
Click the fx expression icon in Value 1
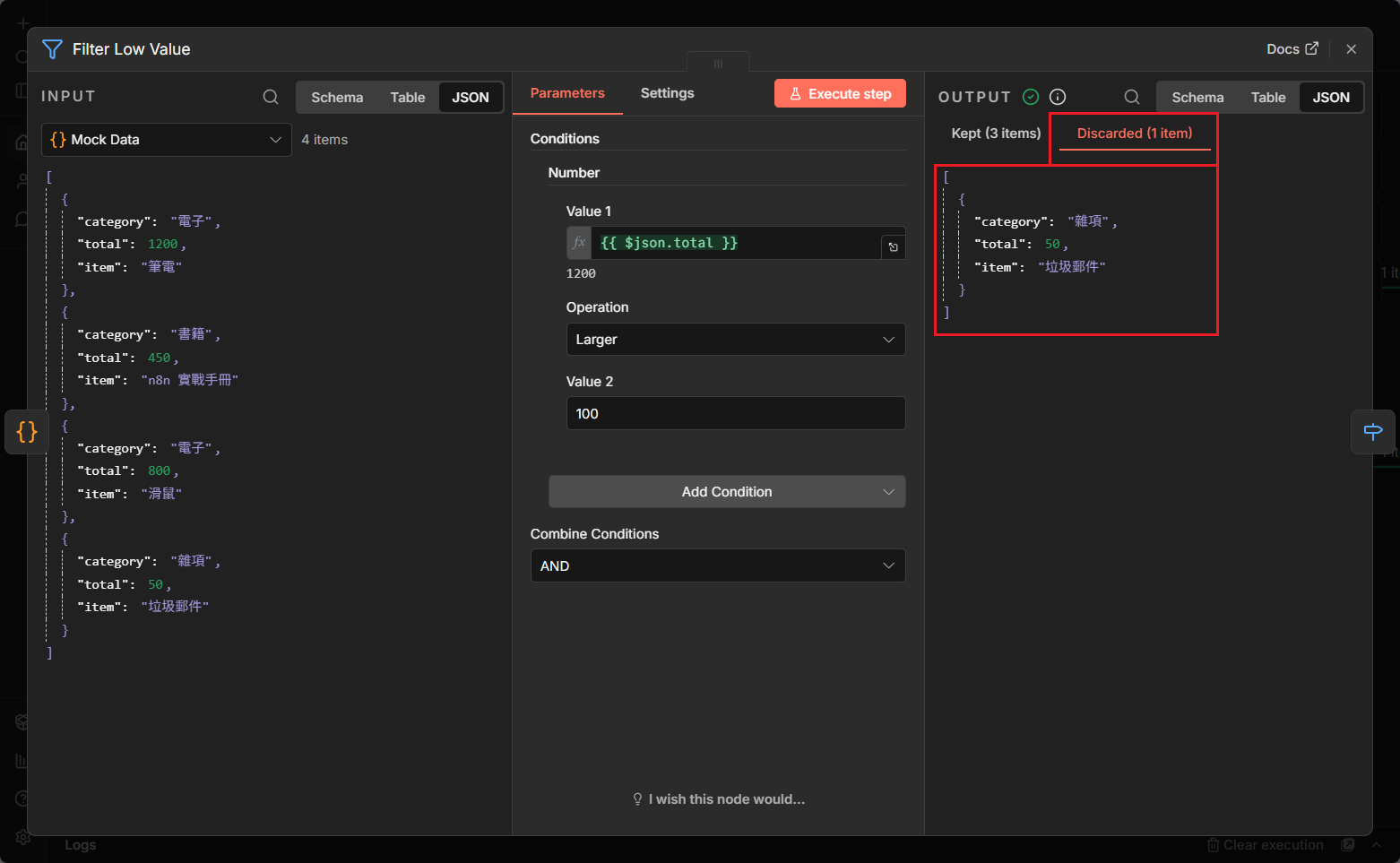point(579,243)
